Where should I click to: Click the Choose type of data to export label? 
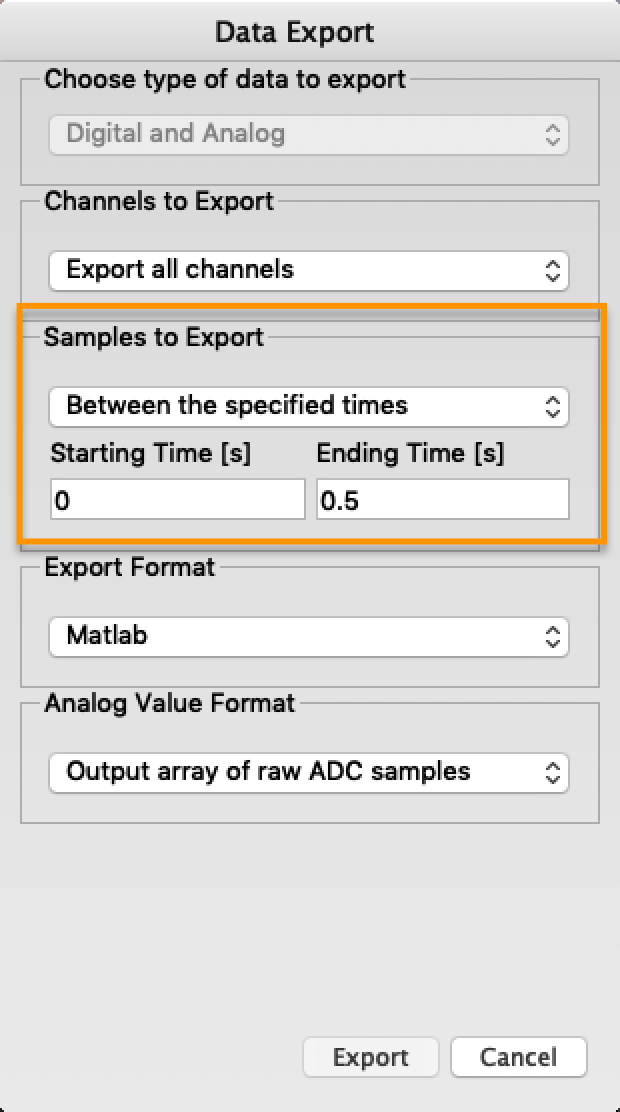(x=225, y=79)
